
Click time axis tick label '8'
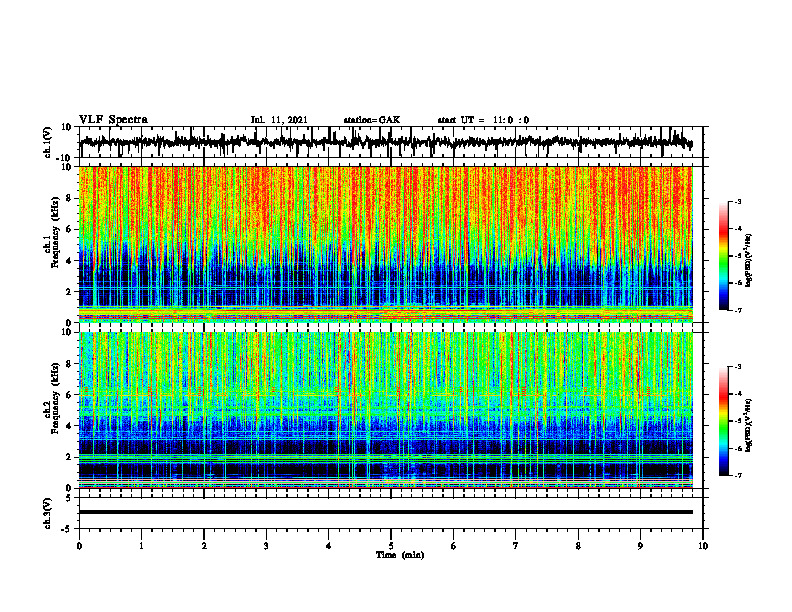coord(578,546)
